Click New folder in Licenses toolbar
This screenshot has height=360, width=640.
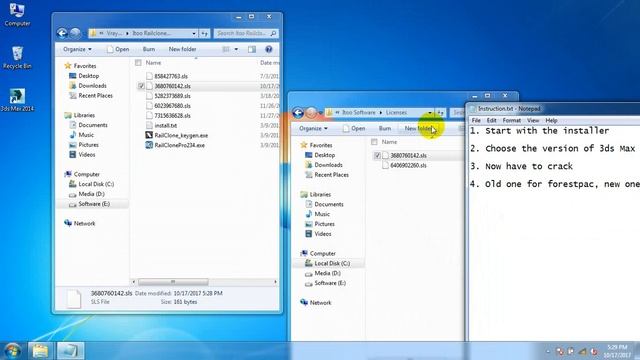[418, 129]
